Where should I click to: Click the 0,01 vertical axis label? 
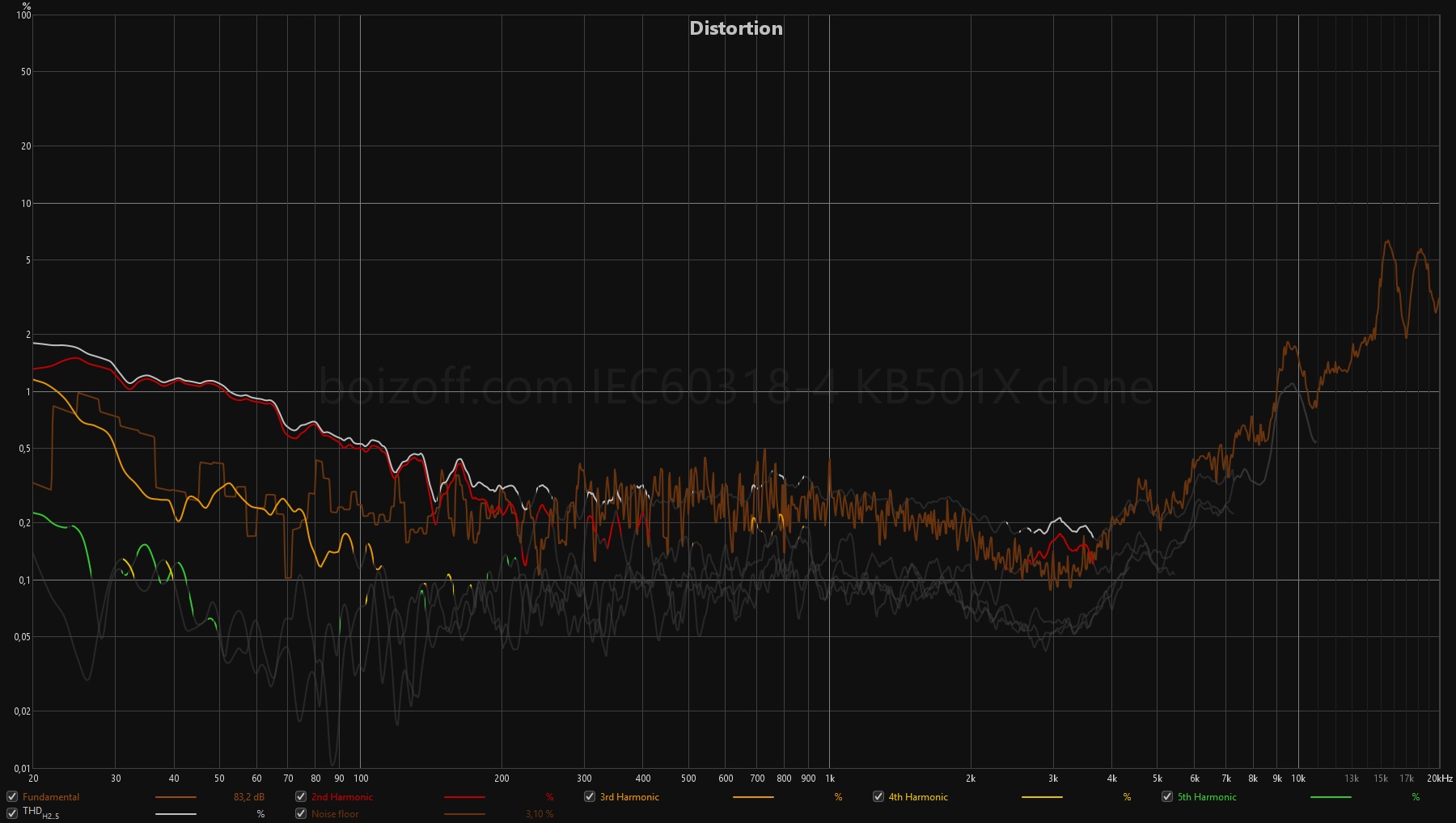tap(23, 768)
